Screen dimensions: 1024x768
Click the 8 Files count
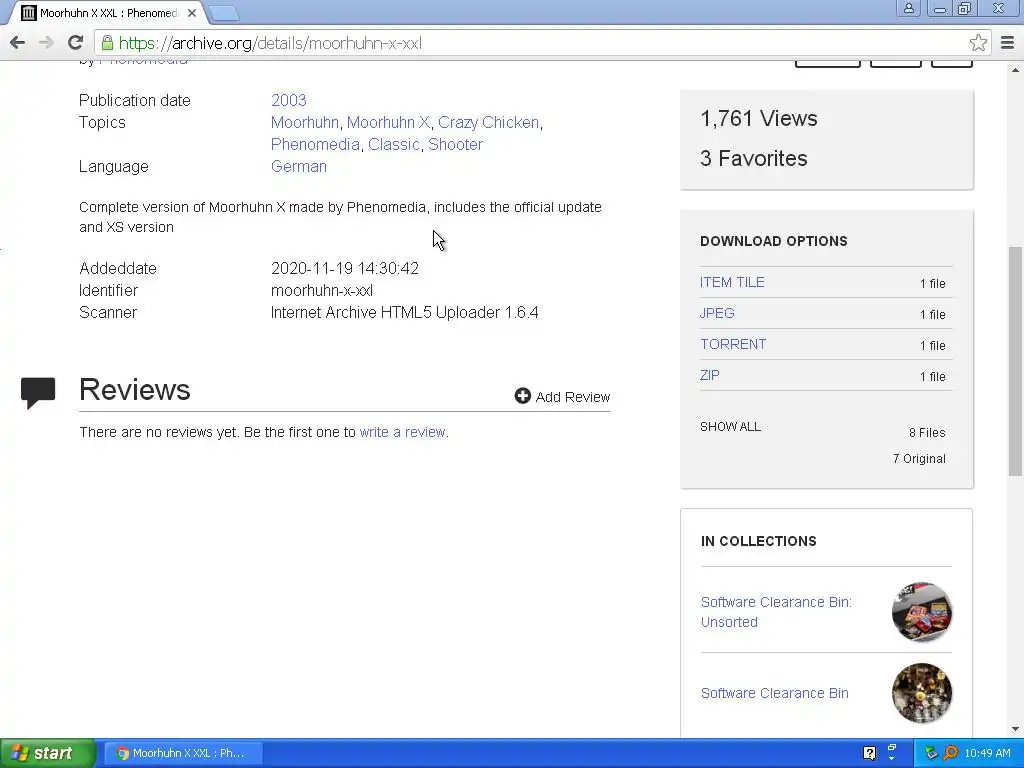coord(927,432)
